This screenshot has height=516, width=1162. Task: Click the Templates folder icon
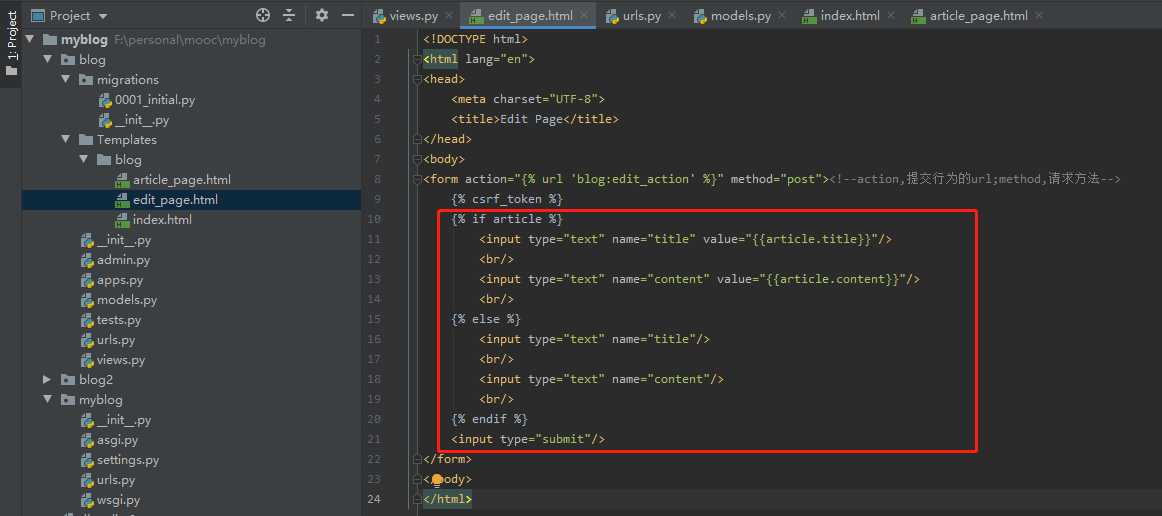(x=87, y=139)
